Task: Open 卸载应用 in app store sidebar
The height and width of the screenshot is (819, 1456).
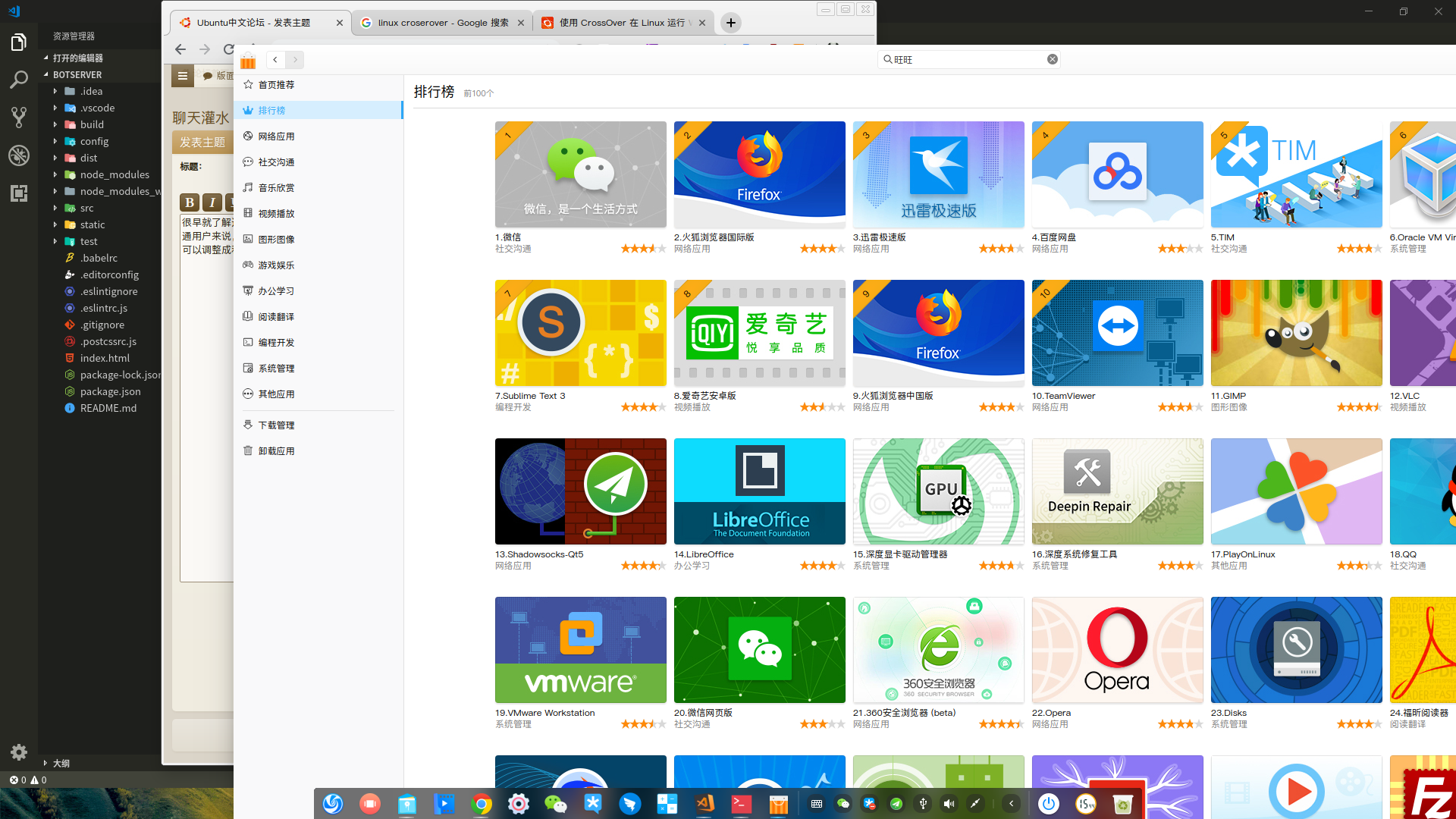Action: click(x=318, y=451)
